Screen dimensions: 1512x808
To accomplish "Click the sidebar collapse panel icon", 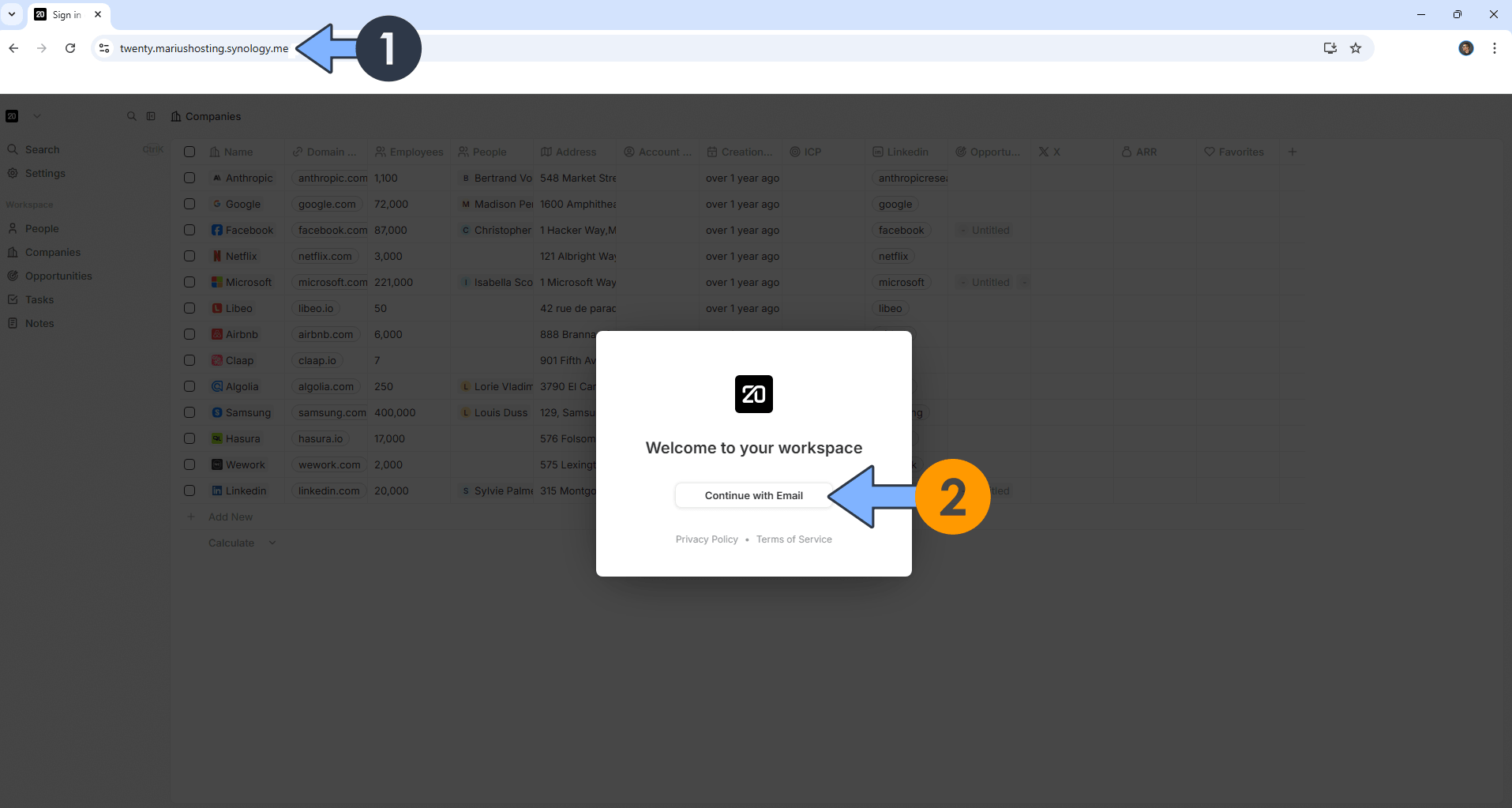I will coord(151,116).
